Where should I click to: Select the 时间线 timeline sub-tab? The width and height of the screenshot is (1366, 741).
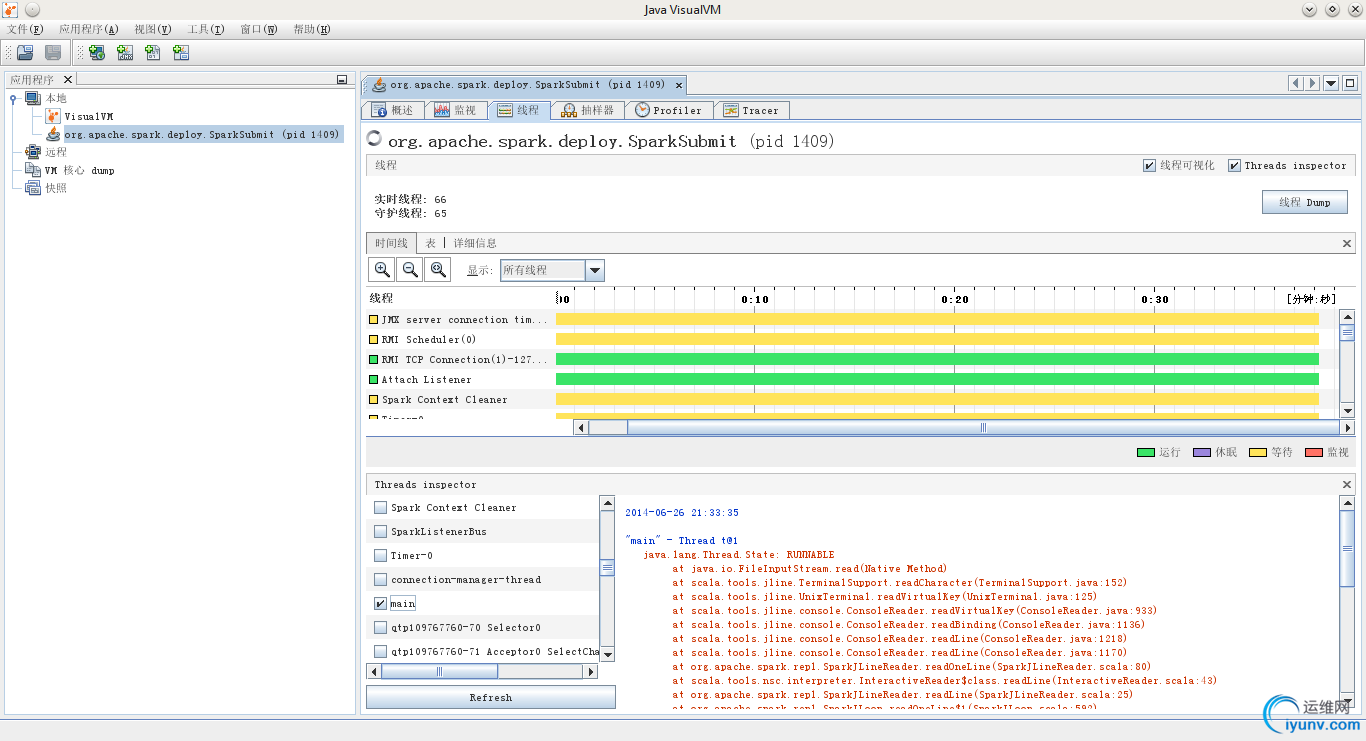392,243
